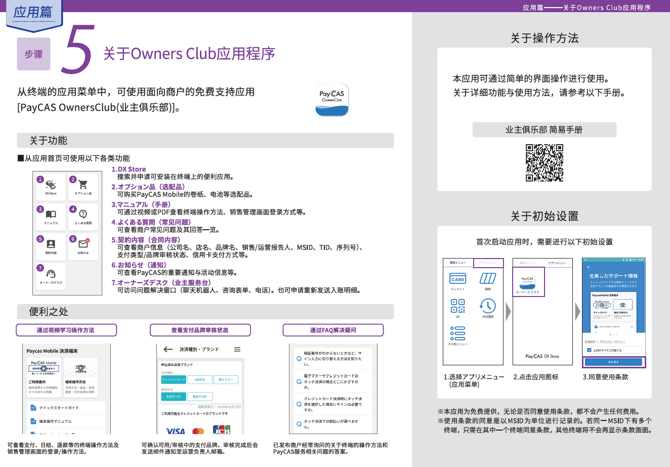Open the 契約内容 contract icon
The height and width of the screenshot is (467, 670).
[51, 244]
